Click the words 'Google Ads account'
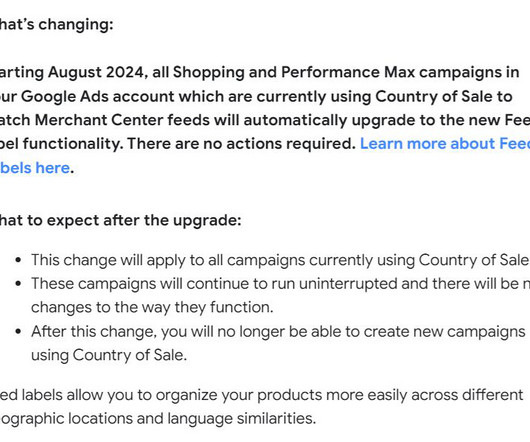The image size is (530, 442). click(x=98, y=97)
